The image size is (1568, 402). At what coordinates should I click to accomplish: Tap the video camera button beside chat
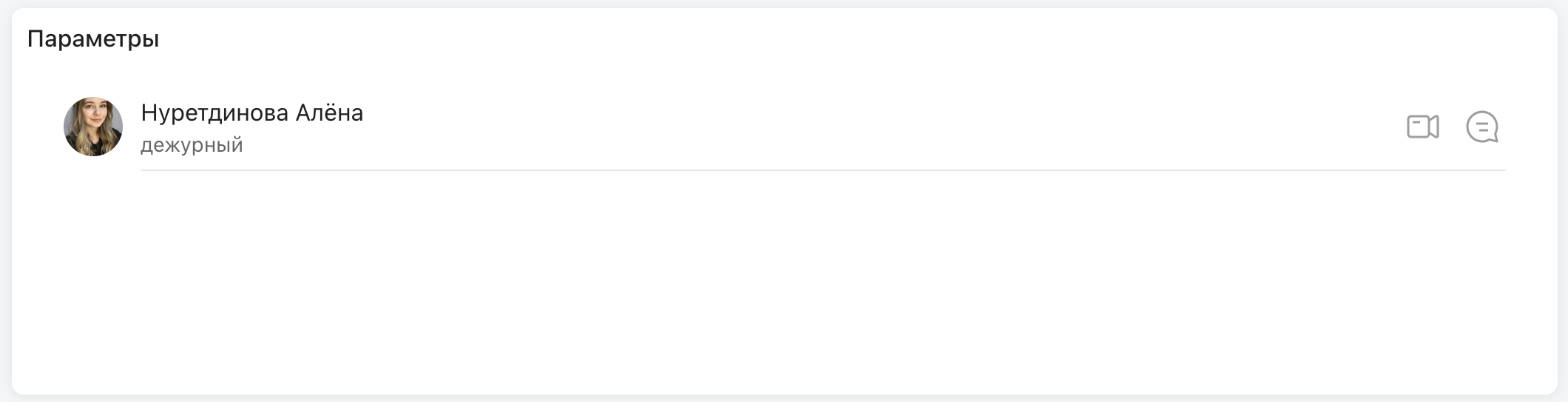pos(1422,127)
